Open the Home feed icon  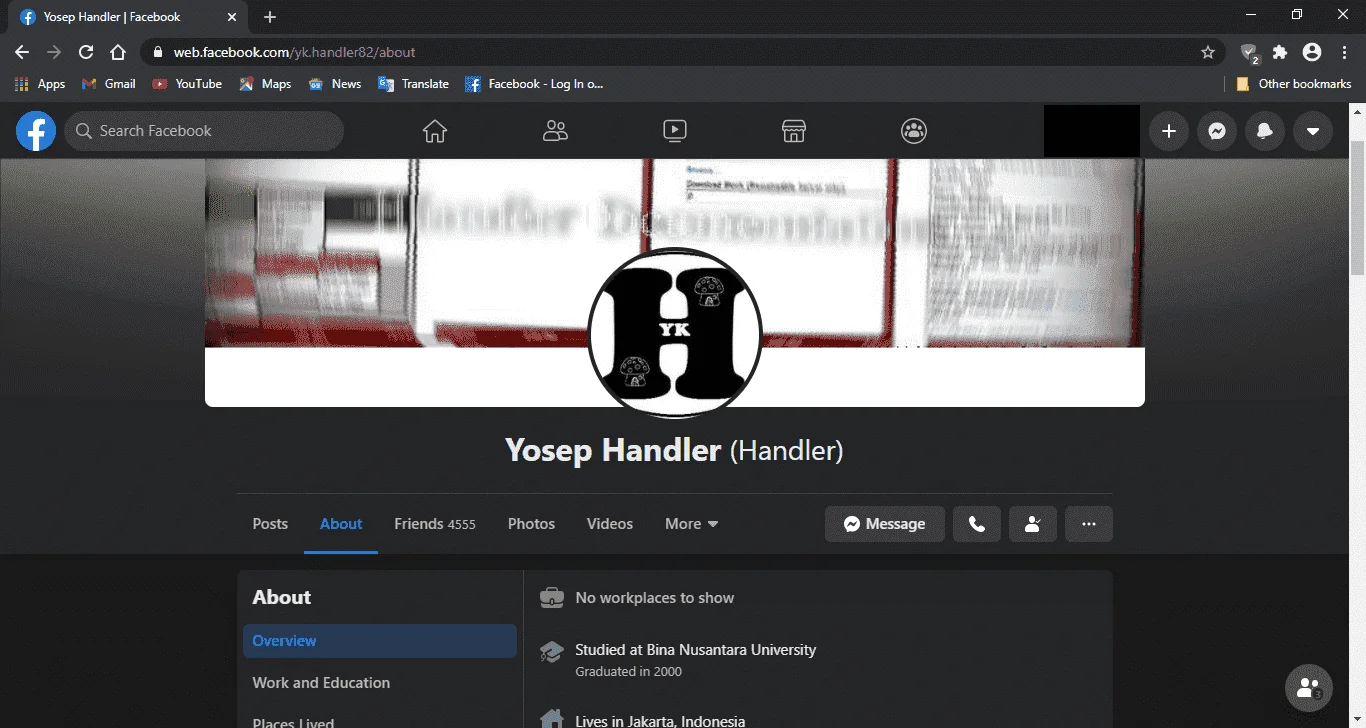(x=434, y=131)
